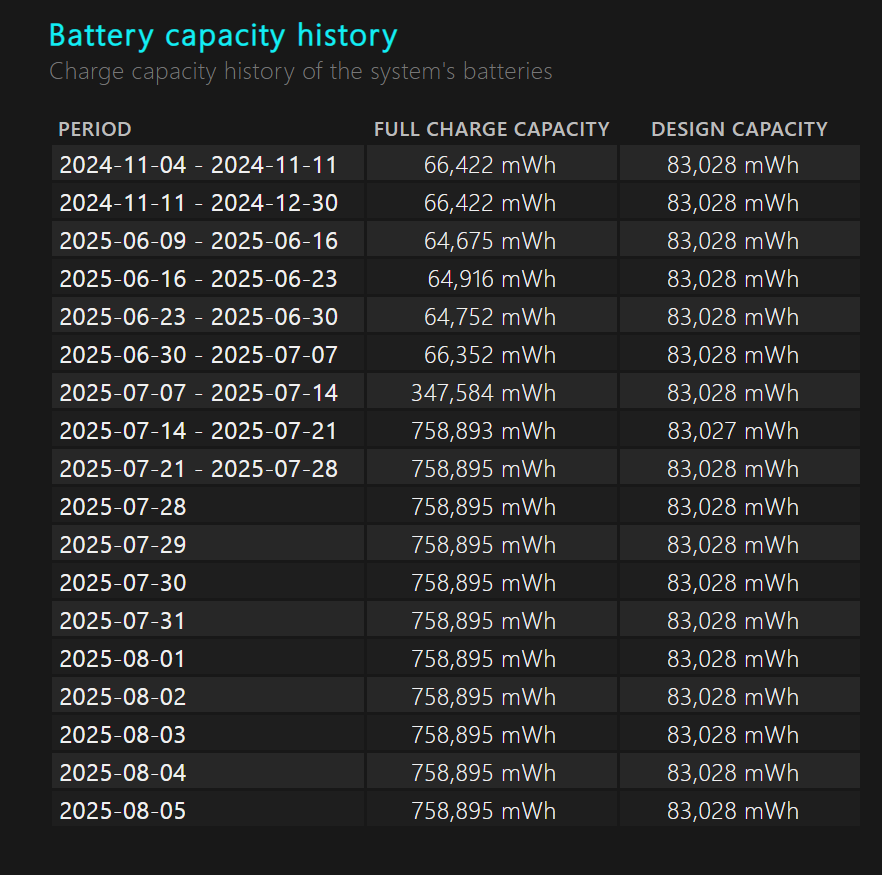Click design capacity in 2025-08-03 row
This screenshot has height=875, width=882.
[x=733, y=735]
